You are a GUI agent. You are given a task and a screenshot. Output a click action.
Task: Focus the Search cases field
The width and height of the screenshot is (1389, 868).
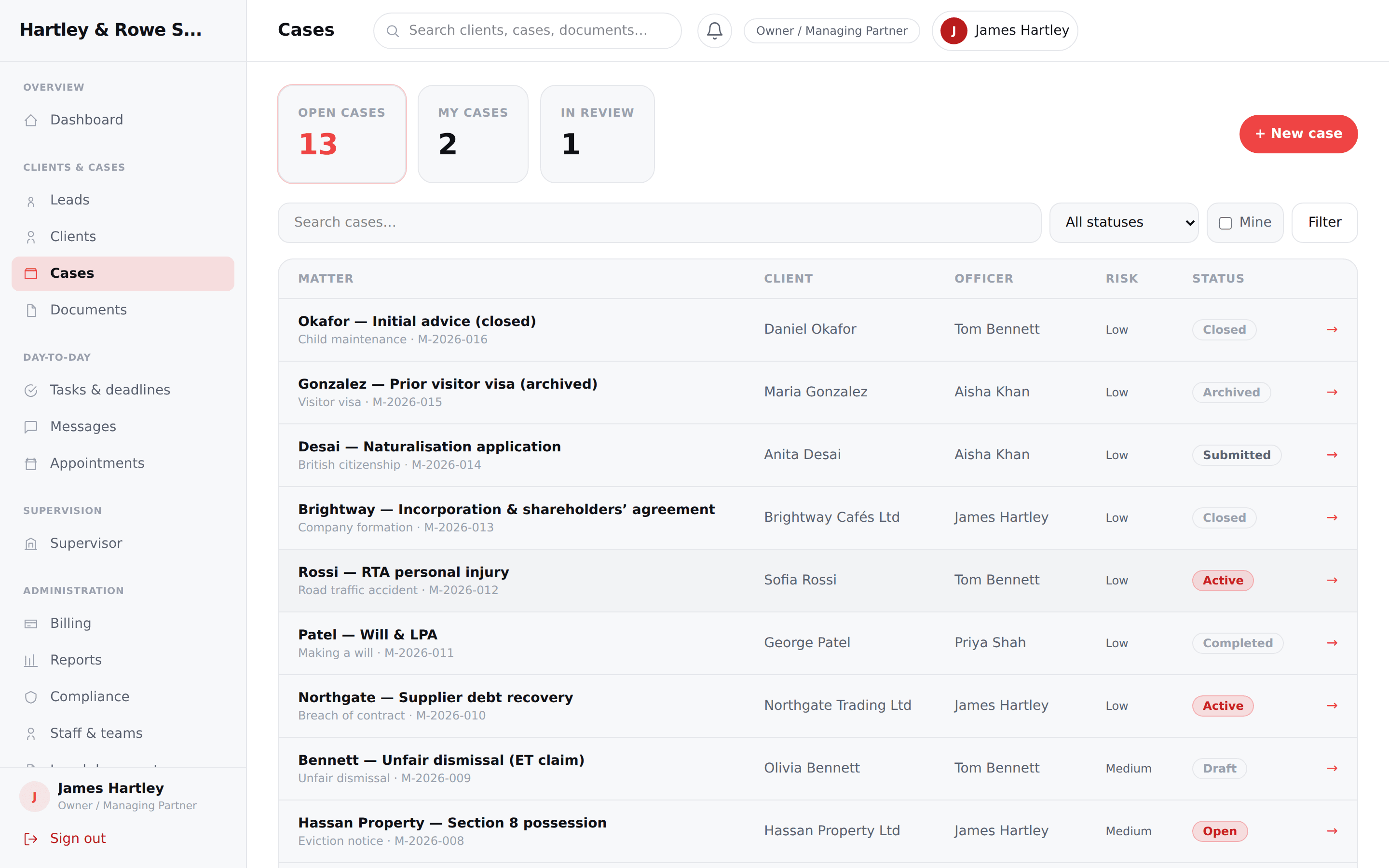pyautogui.click(x=659, y=223)
